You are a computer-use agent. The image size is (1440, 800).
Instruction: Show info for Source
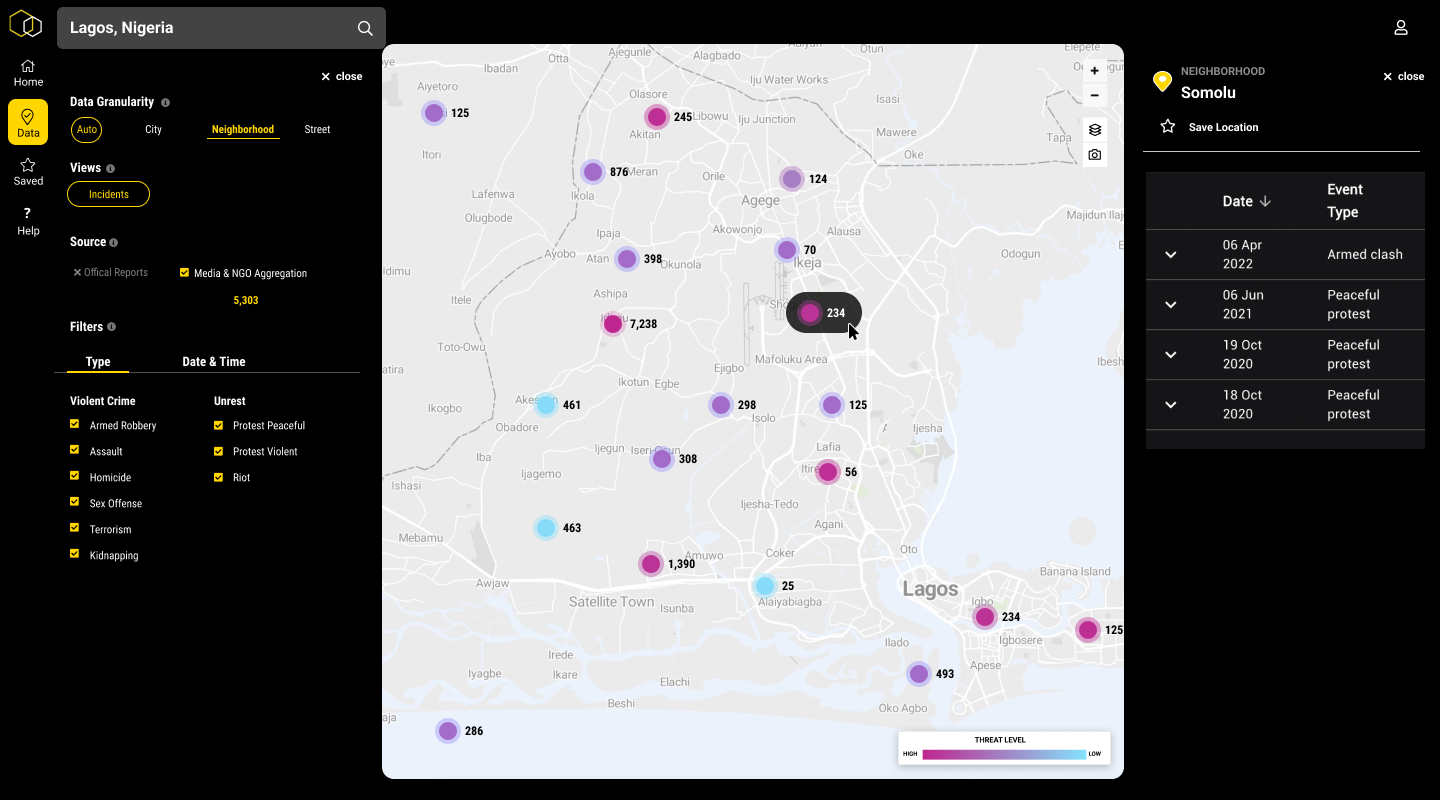click(113, 242)
